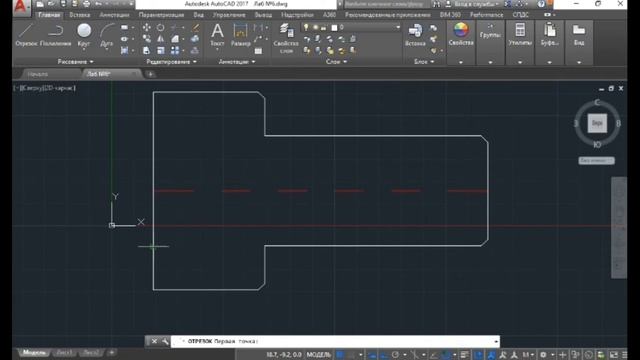Image resolution: width=640 pixels, height=360 pixels.
Task: Switch to the Лист1 layout tab
Action: click(64, 353)
